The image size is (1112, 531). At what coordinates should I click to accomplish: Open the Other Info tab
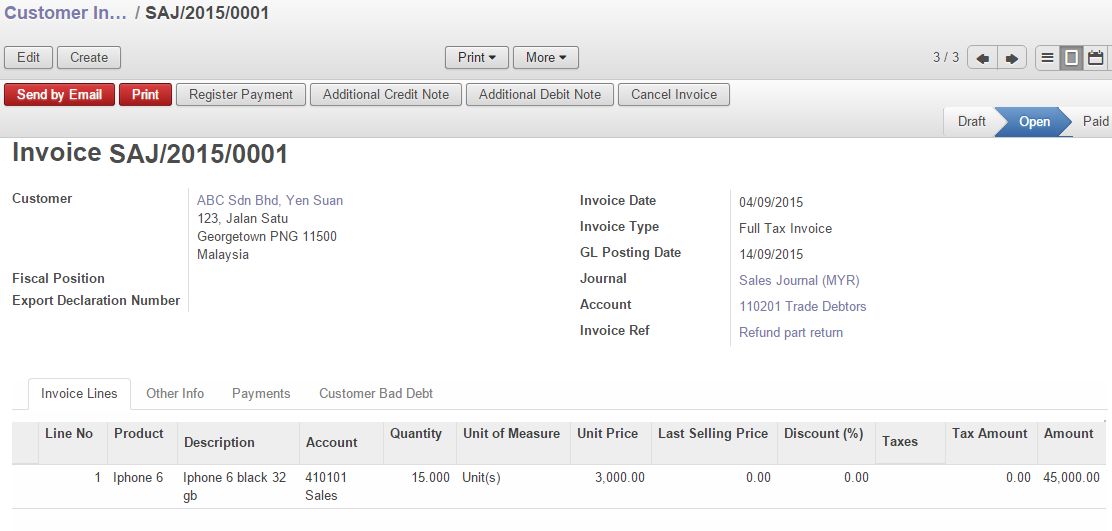click(175, 394)
